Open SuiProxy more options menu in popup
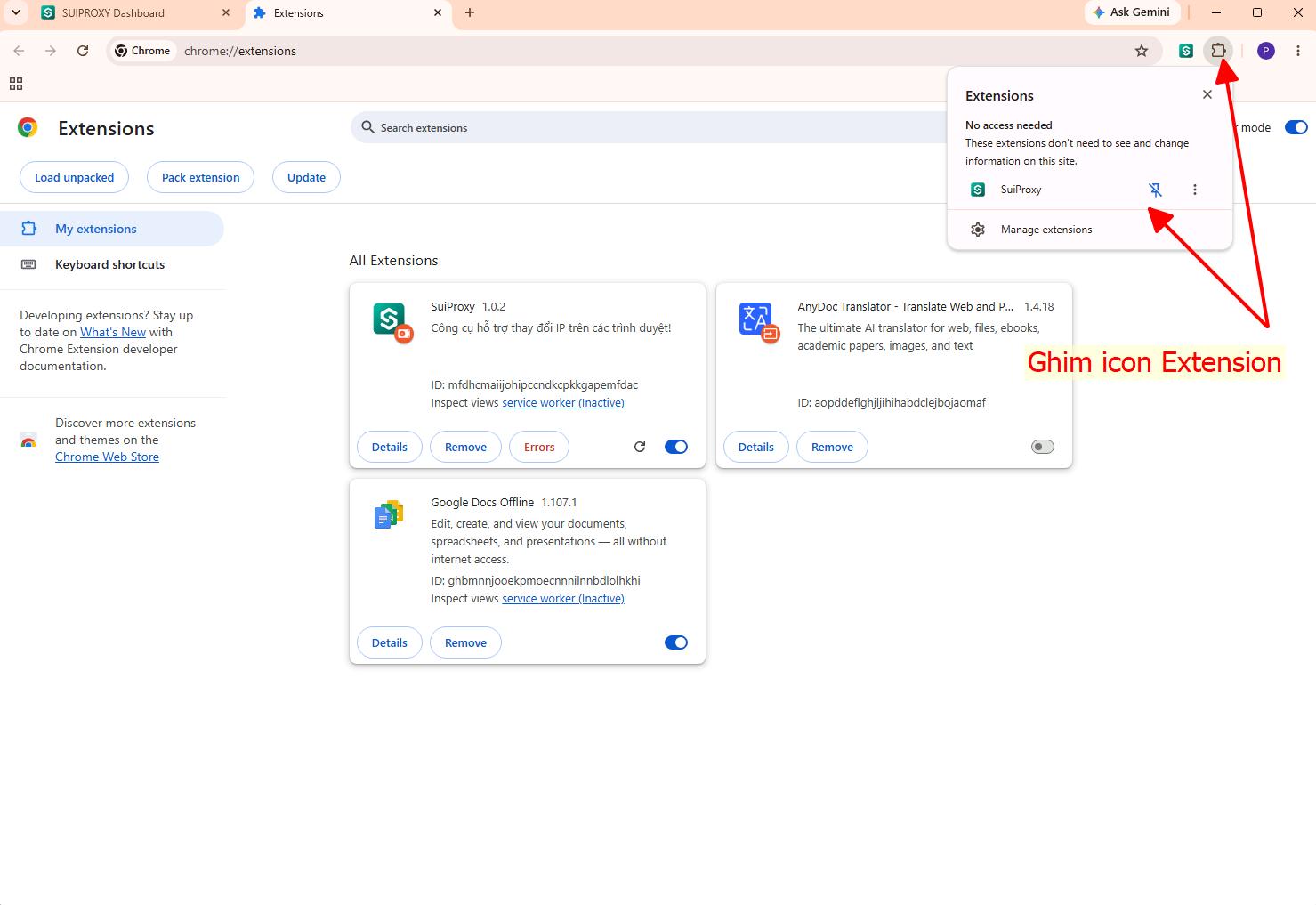 tap(1195, 190)
